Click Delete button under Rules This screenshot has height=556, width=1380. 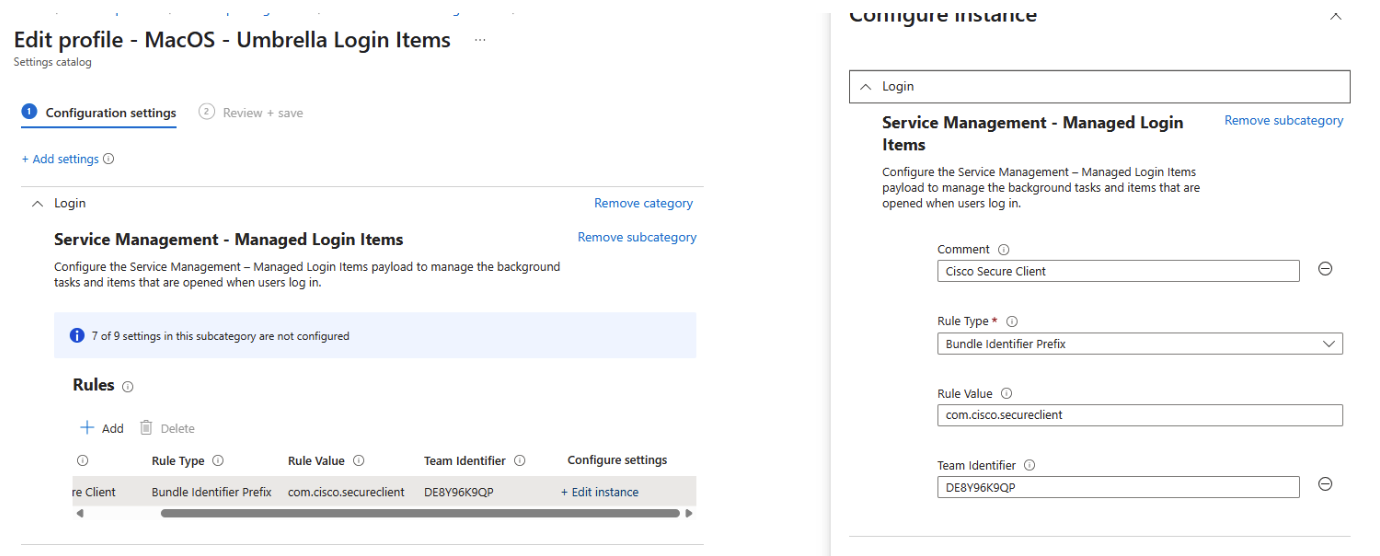coord(167,428)
